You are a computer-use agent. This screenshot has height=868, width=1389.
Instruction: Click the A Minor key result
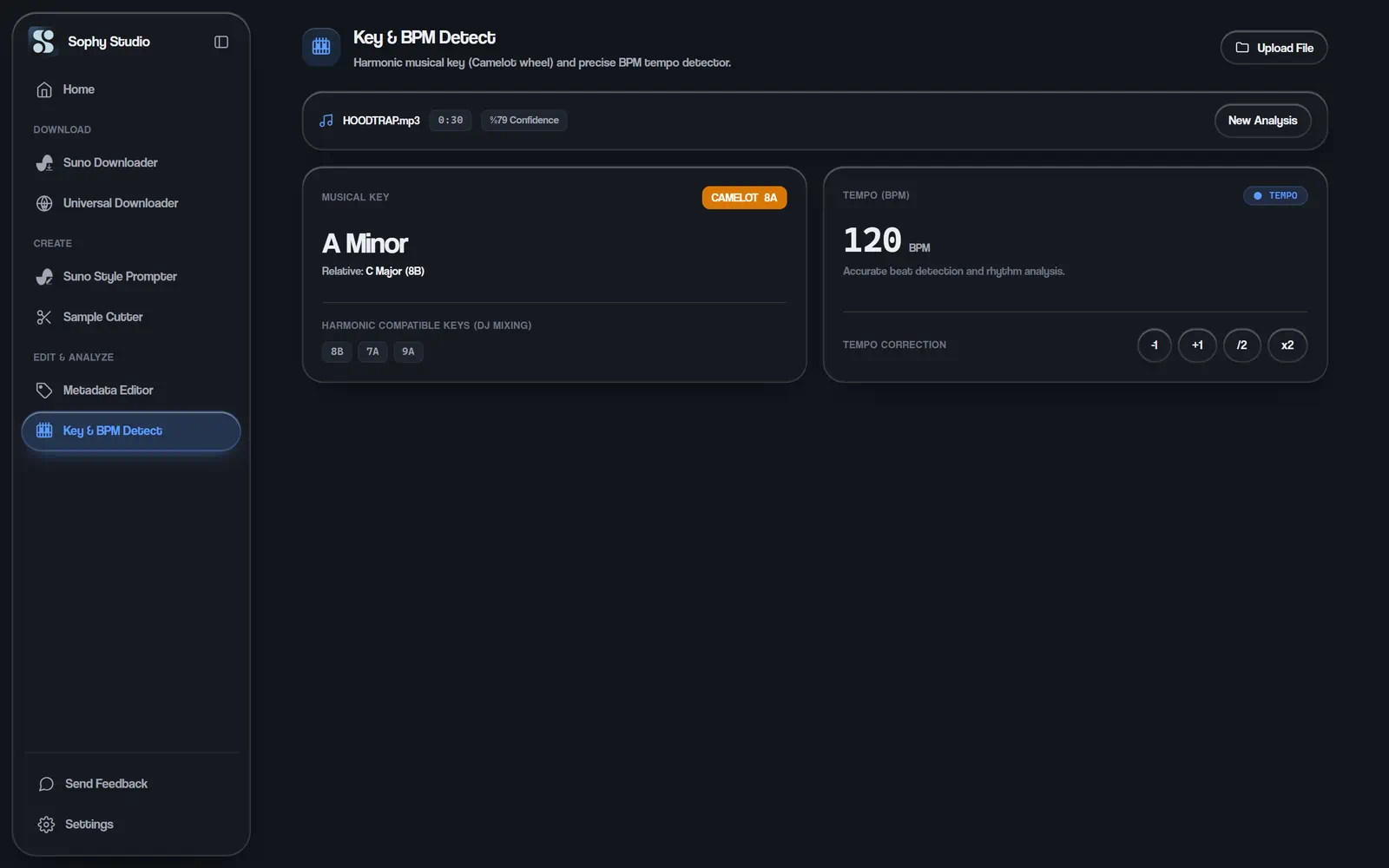tap(365, 244)
